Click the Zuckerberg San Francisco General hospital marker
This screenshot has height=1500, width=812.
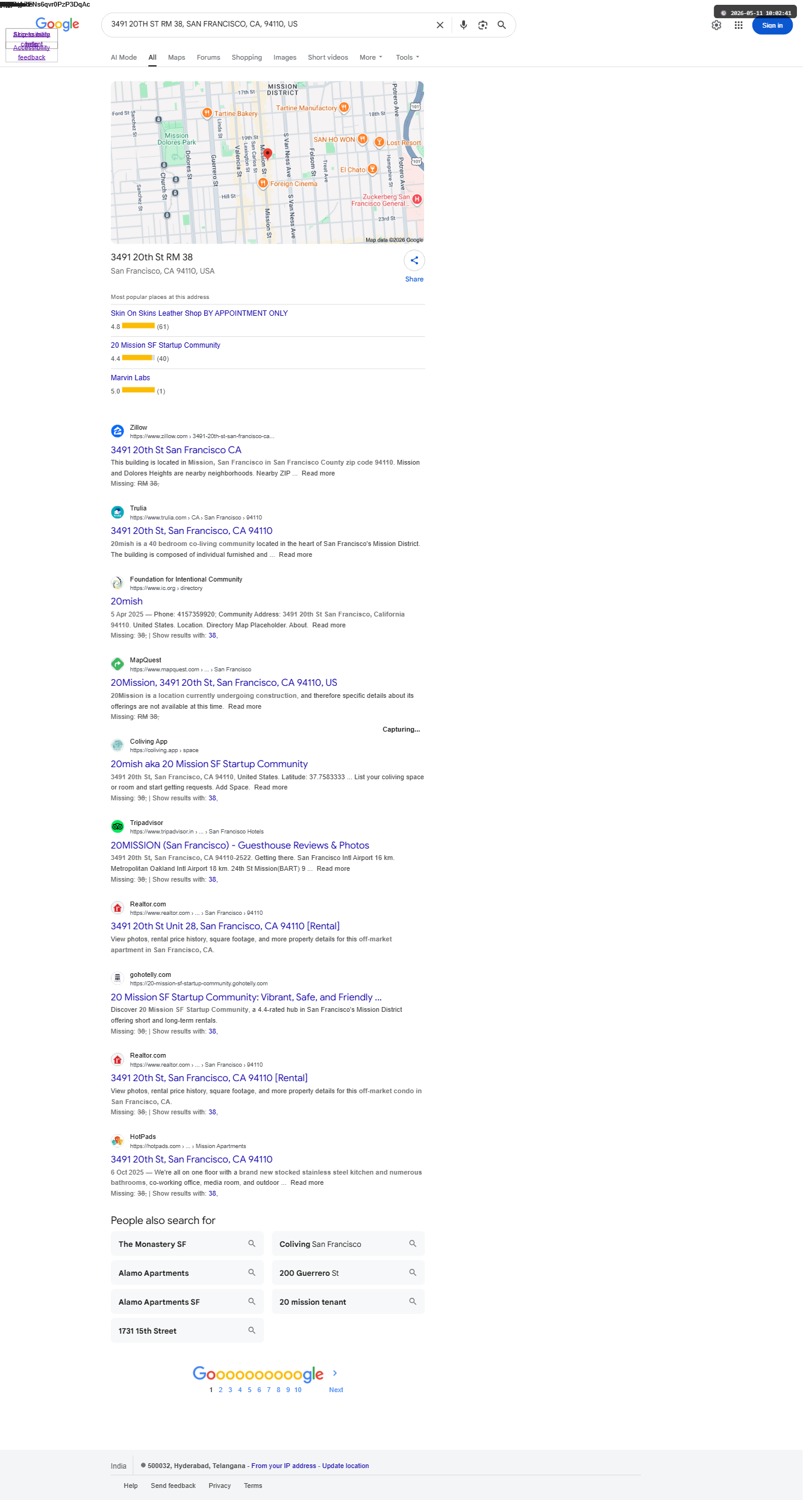click(417, 199)
